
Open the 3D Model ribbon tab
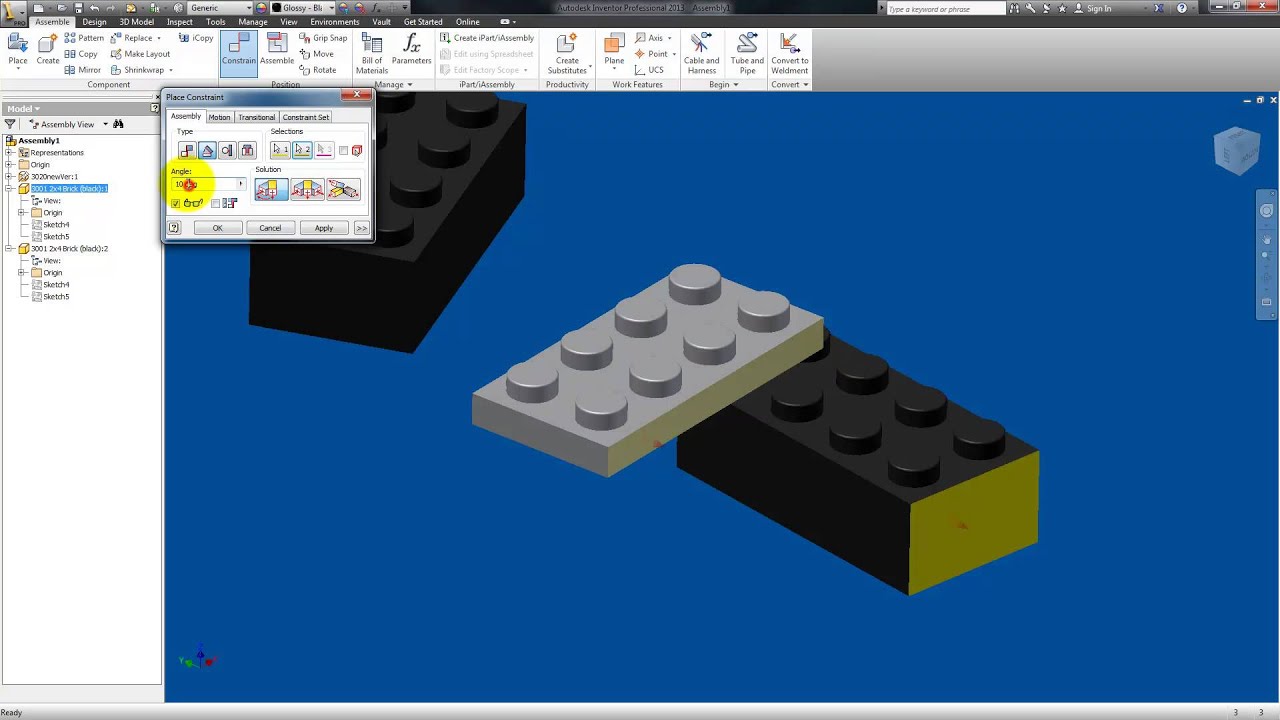coord(137,22)
